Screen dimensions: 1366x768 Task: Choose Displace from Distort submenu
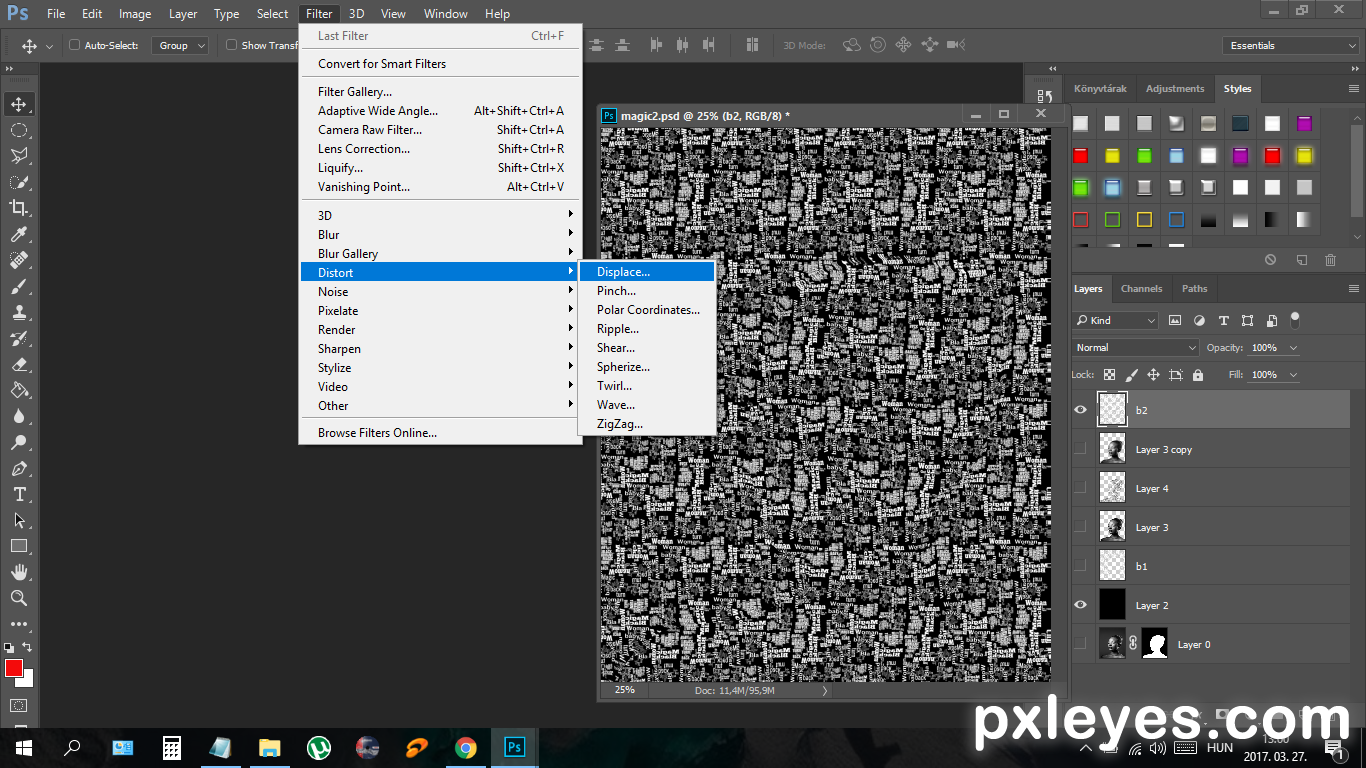647,272
